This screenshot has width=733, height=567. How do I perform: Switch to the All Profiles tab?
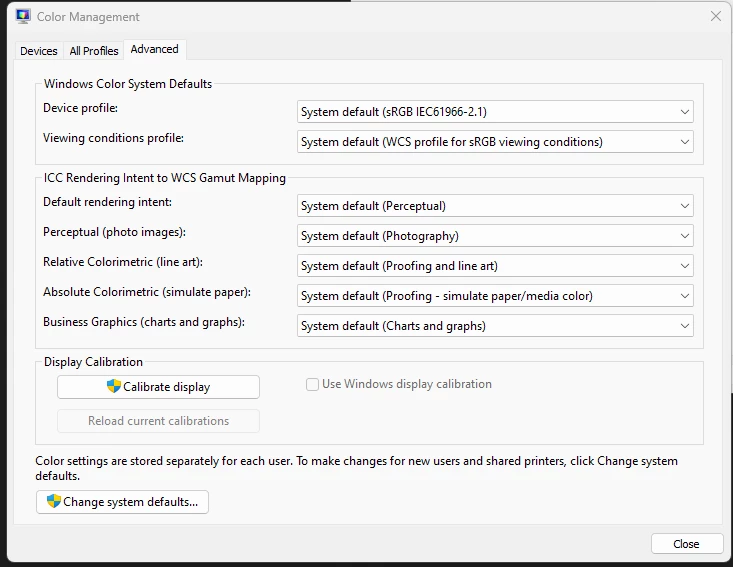coord(94,50)
